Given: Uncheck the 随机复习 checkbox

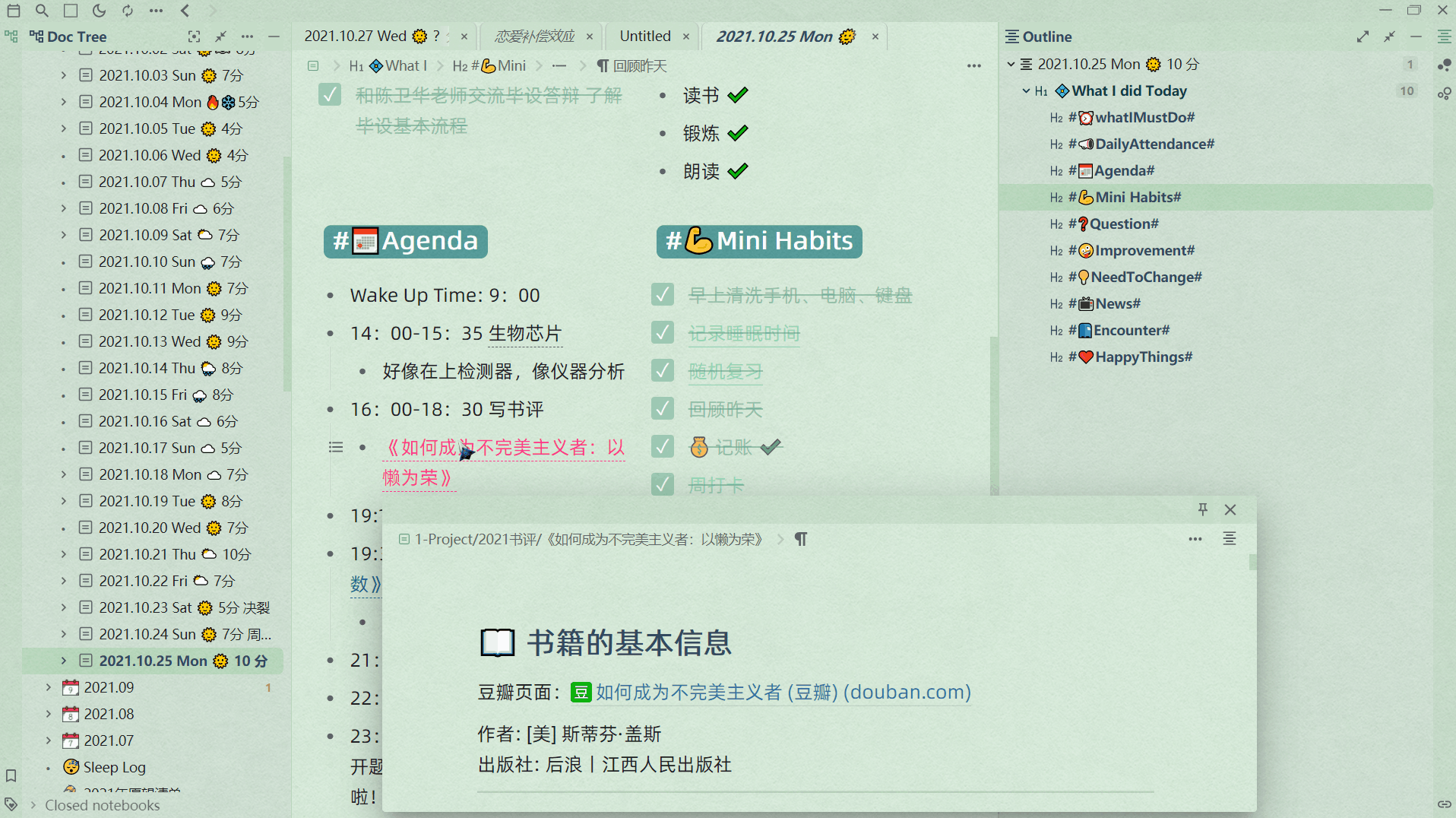Looking at the screenshot, I should [662, 370].
